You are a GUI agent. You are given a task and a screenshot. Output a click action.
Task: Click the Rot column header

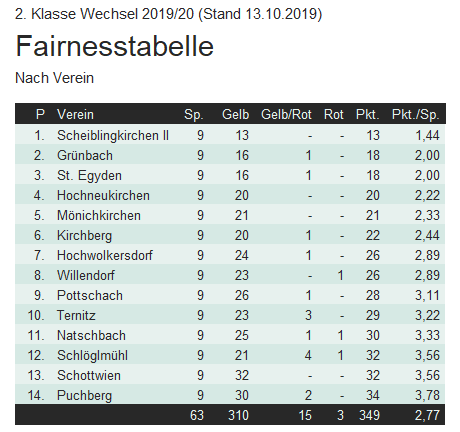pos(334,114)
